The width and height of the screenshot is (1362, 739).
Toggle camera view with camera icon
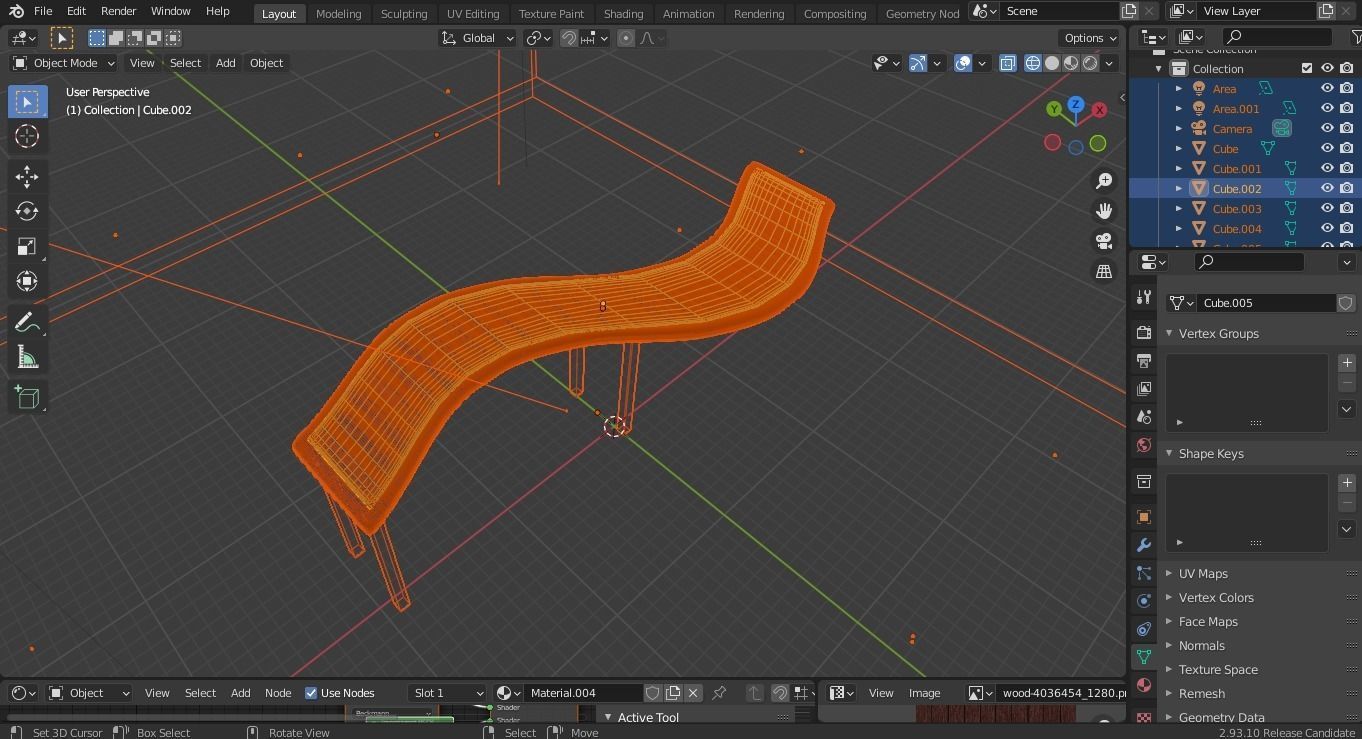(x=1104, y=241)
